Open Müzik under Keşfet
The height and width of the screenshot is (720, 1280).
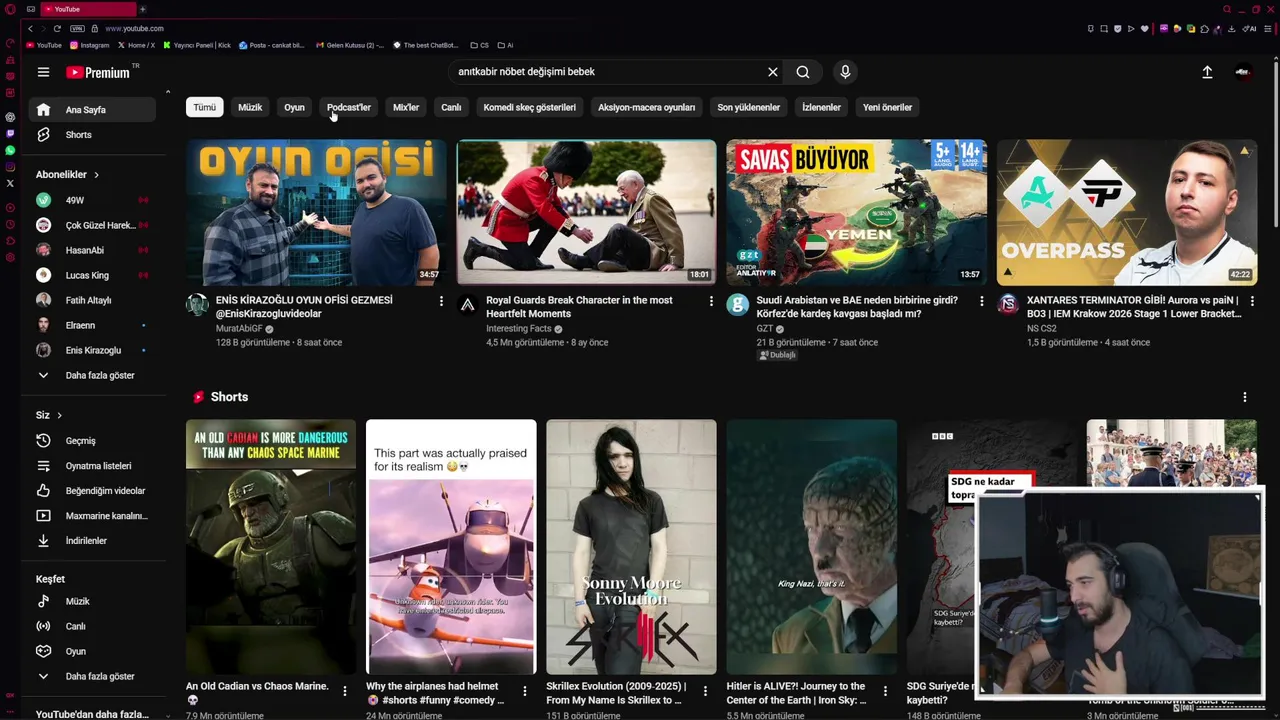tap(90, 601)
